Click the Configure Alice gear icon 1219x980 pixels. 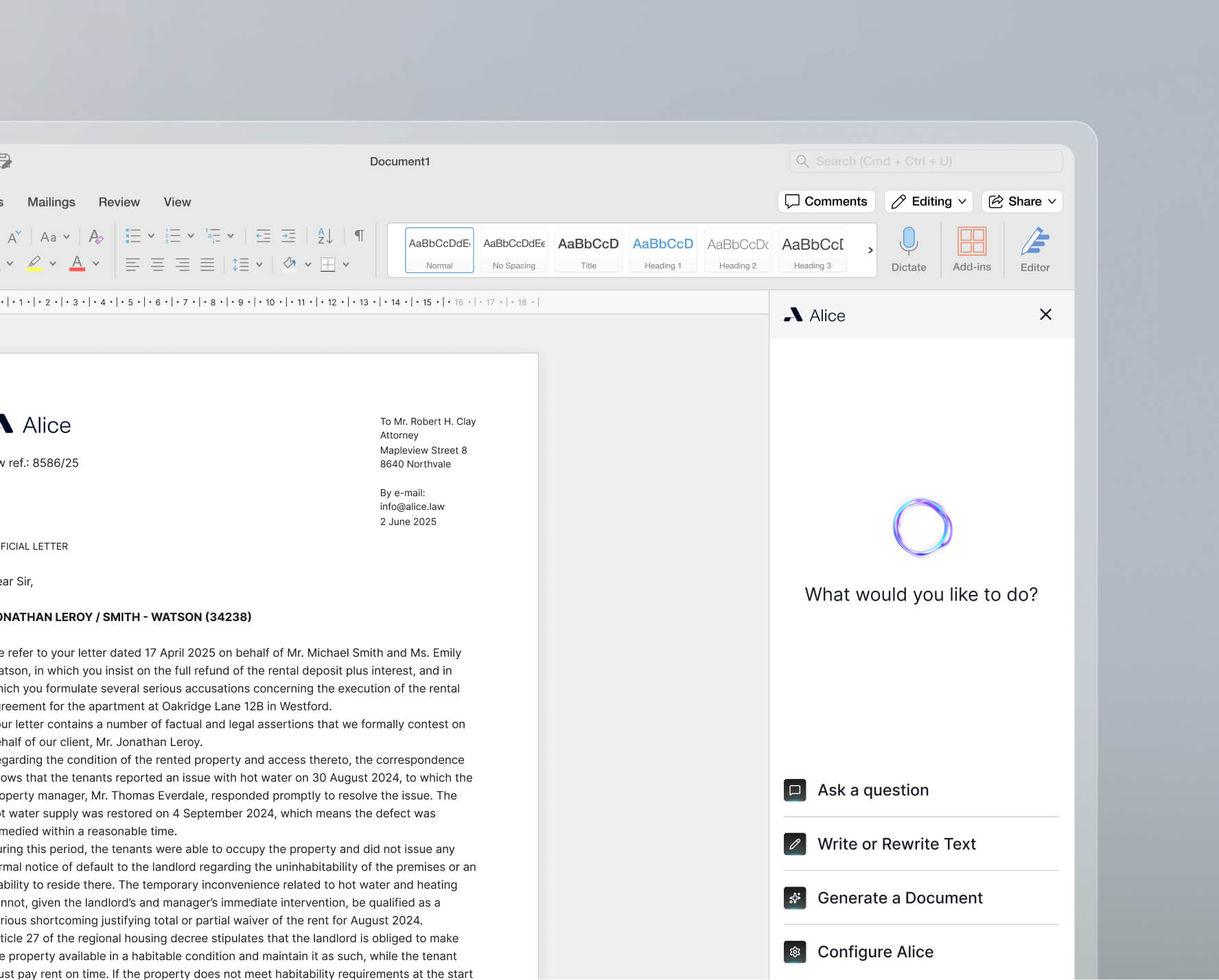click(795, 952)
